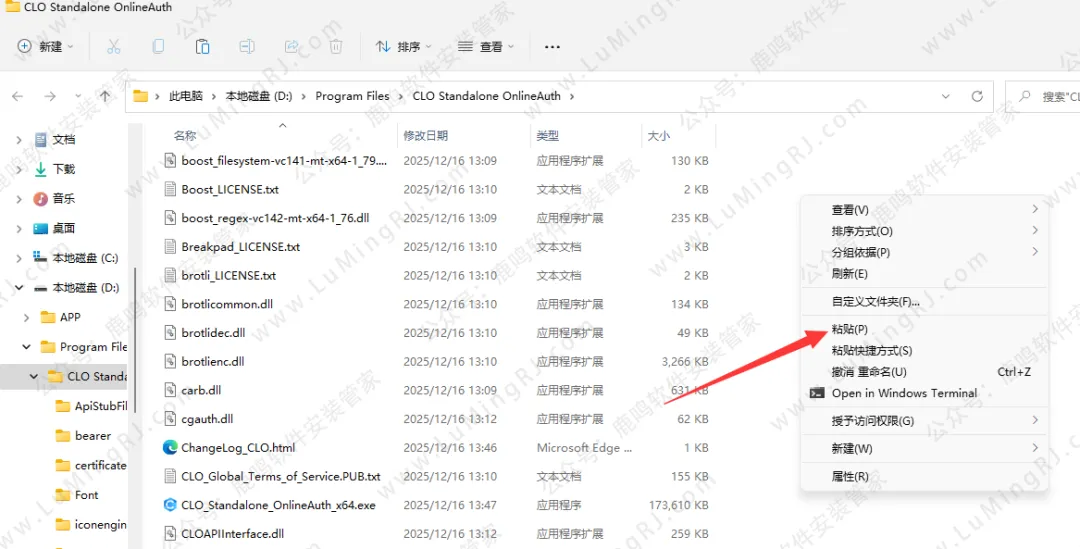Click the Copy icon in toolbar
The image size is (1080, 549).
[x=158, y=47]
